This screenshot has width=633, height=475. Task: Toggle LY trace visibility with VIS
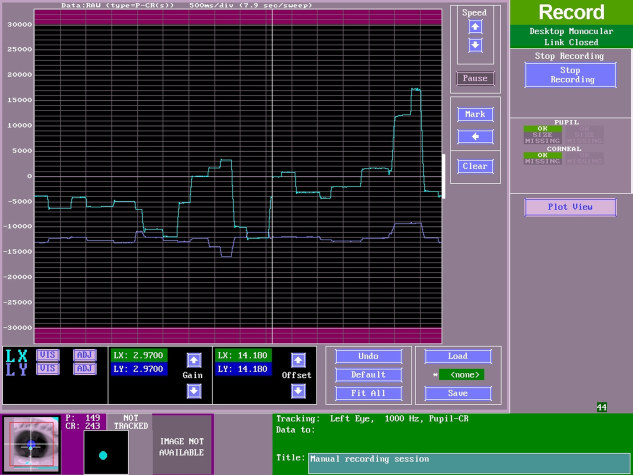click(x=47, y=369)
